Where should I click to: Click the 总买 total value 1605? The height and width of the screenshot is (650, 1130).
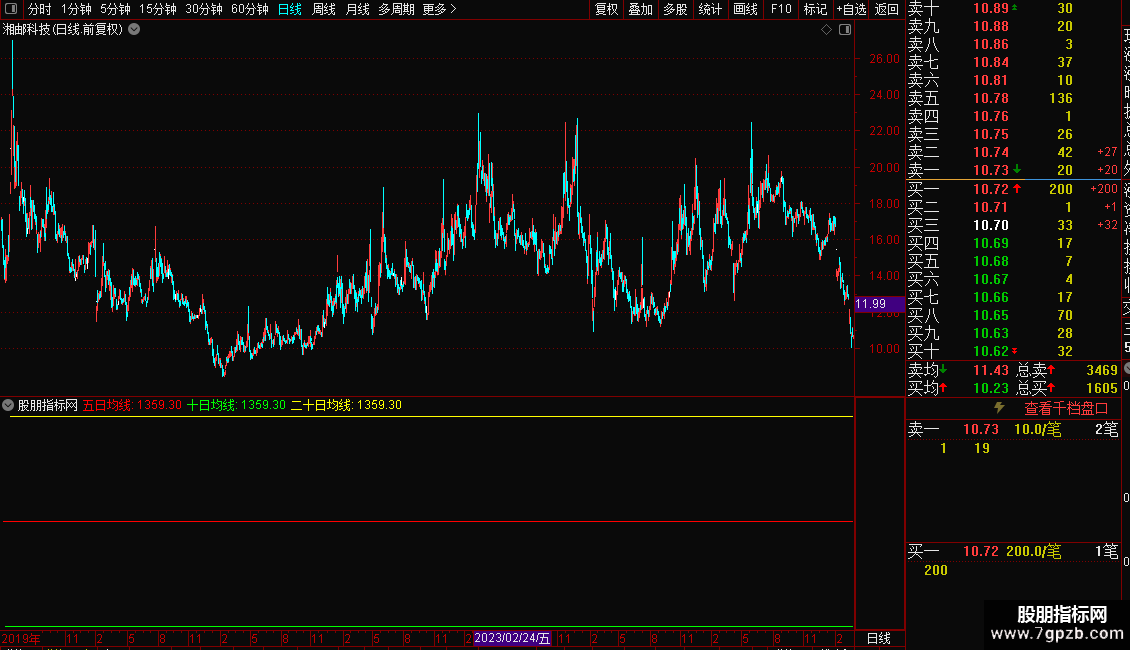(x=1102, y=388)
